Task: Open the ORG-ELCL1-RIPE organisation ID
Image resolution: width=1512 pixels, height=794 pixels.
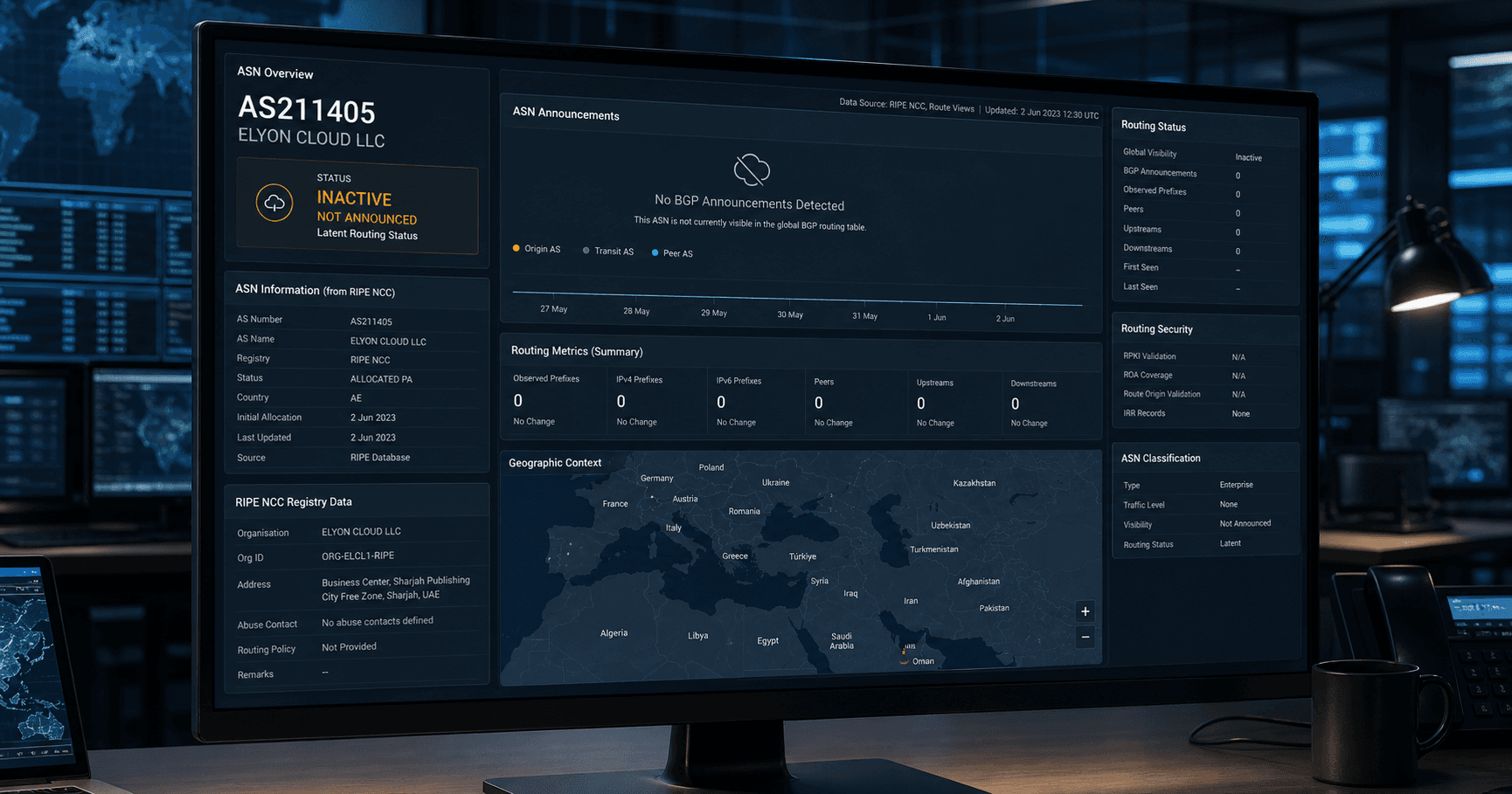Action: pos(357,556)
